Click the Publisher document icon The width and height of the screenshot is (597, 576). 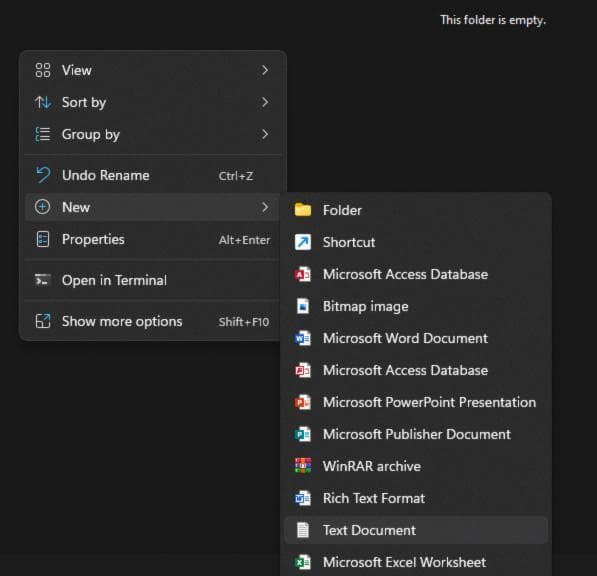(x=303, y=434)
